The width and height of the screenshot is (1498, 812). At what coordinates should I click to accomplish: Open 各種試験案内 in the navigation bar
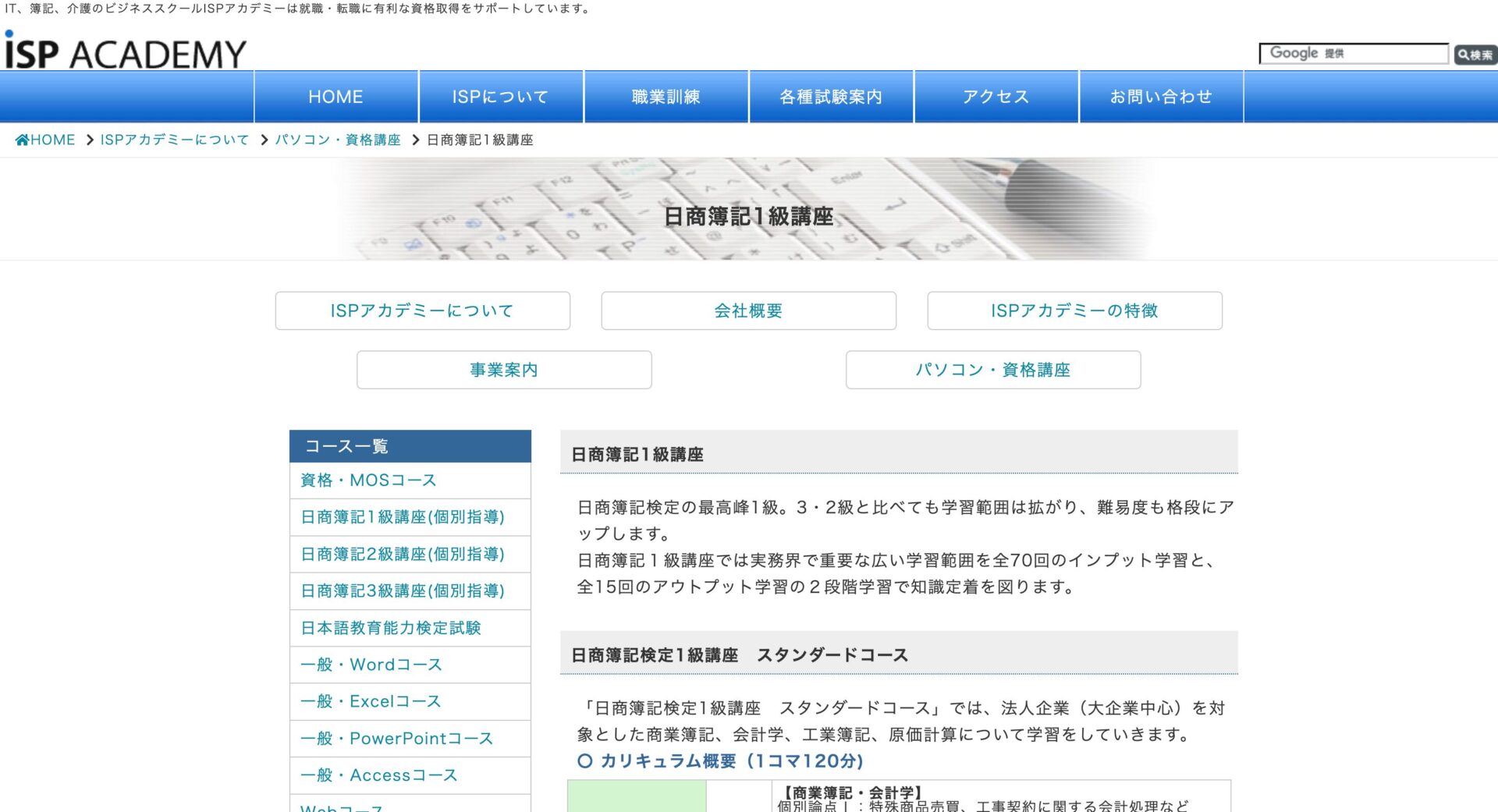(831, 97)
